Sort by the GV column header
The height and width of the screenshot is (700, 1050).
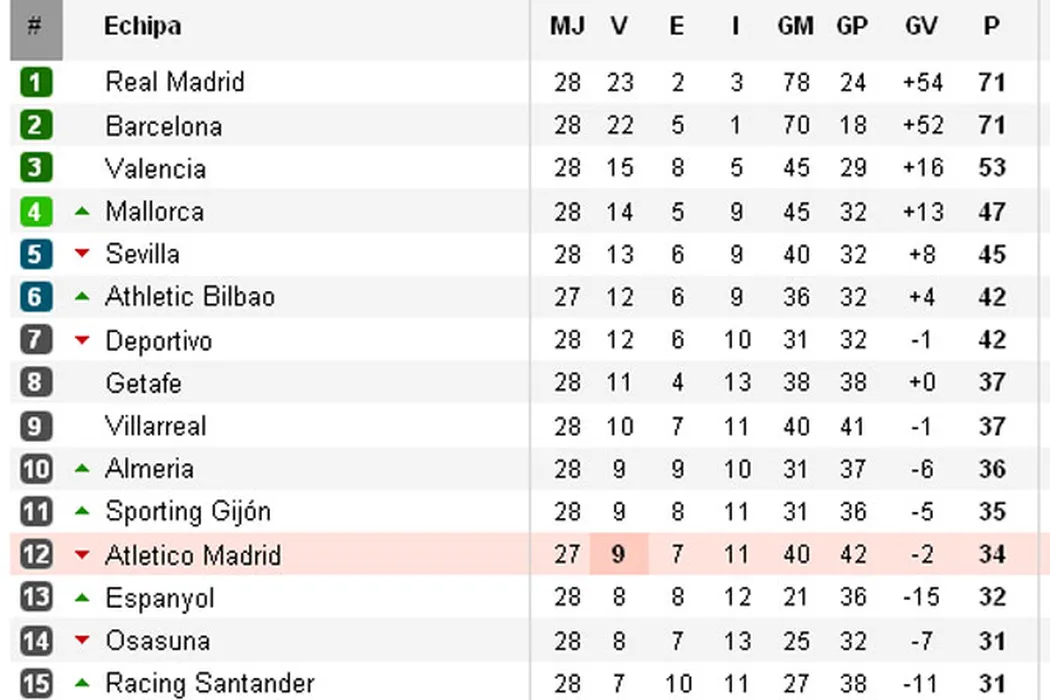(x=920, y=26)
